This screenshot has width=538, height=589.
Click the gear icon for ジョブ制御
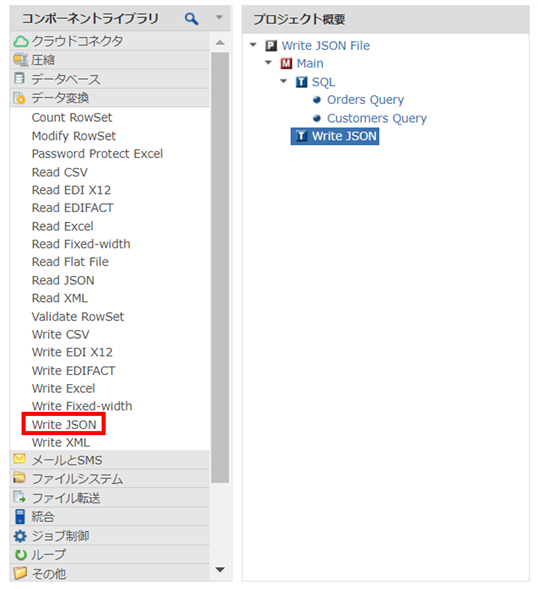20,536
